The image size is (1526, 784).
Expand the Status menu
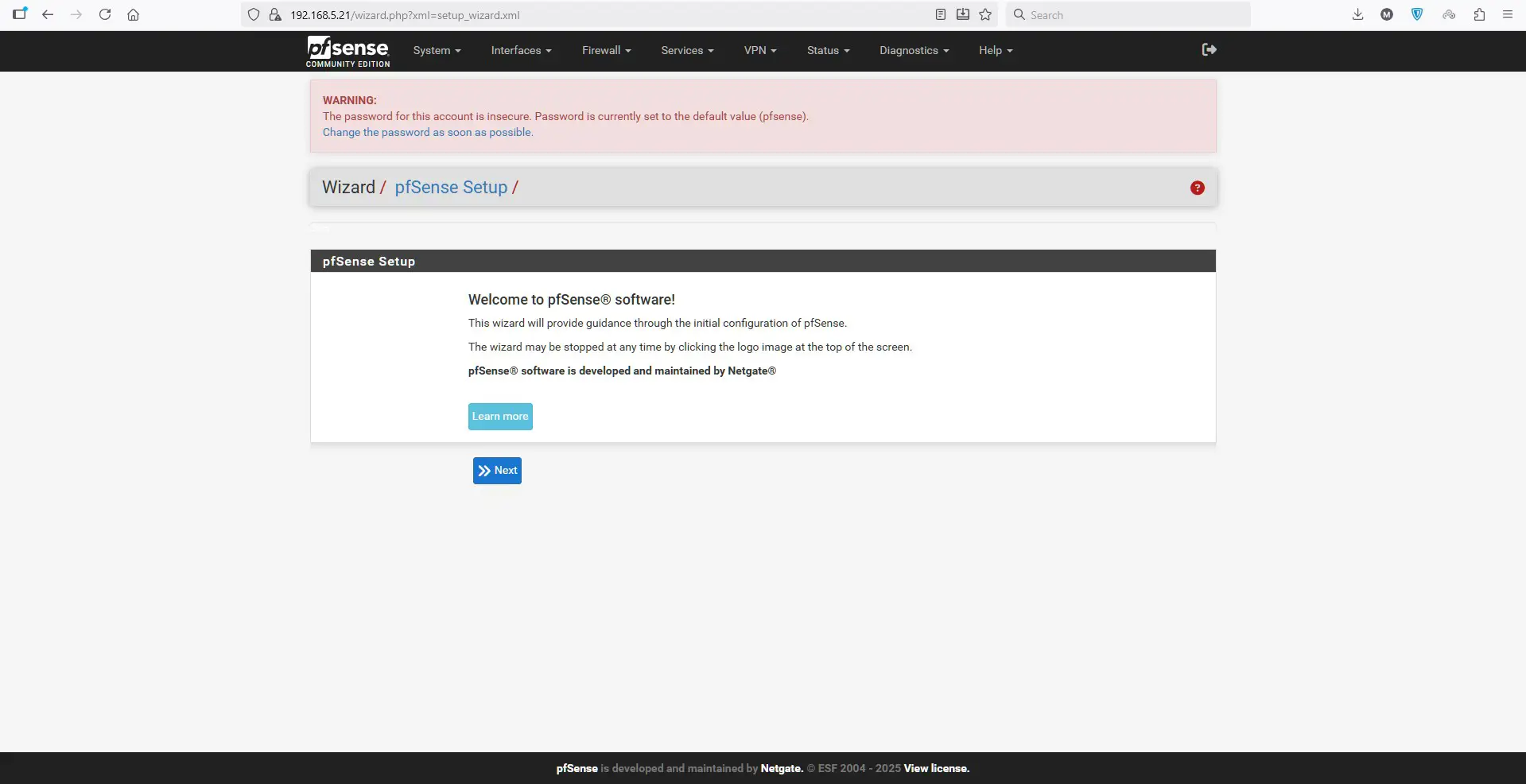[828, 50]
